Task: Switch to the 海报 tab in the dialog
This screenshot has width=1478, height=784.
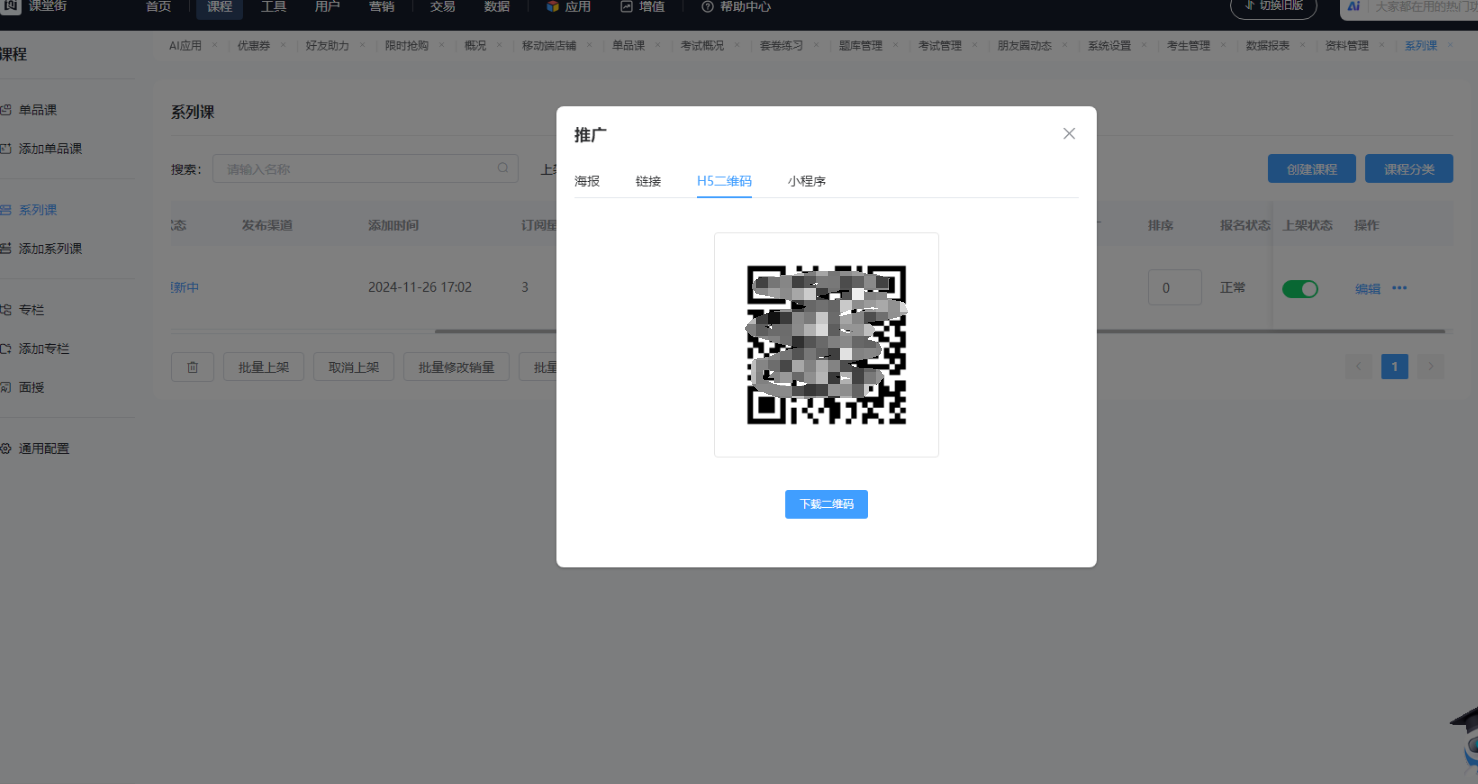Action: tap(587, 182)
